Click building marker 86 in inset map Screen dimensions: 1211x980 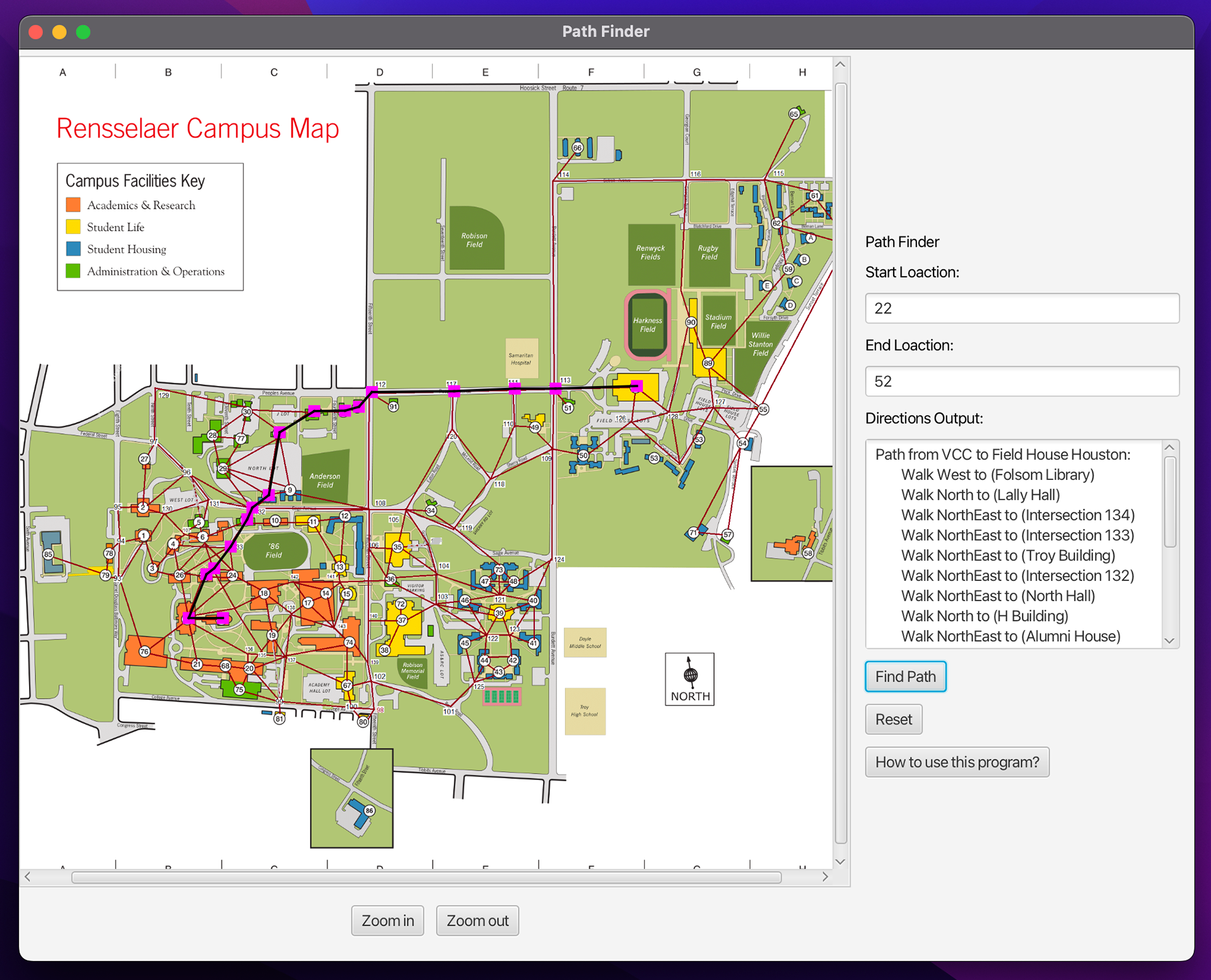click(369, 810)
